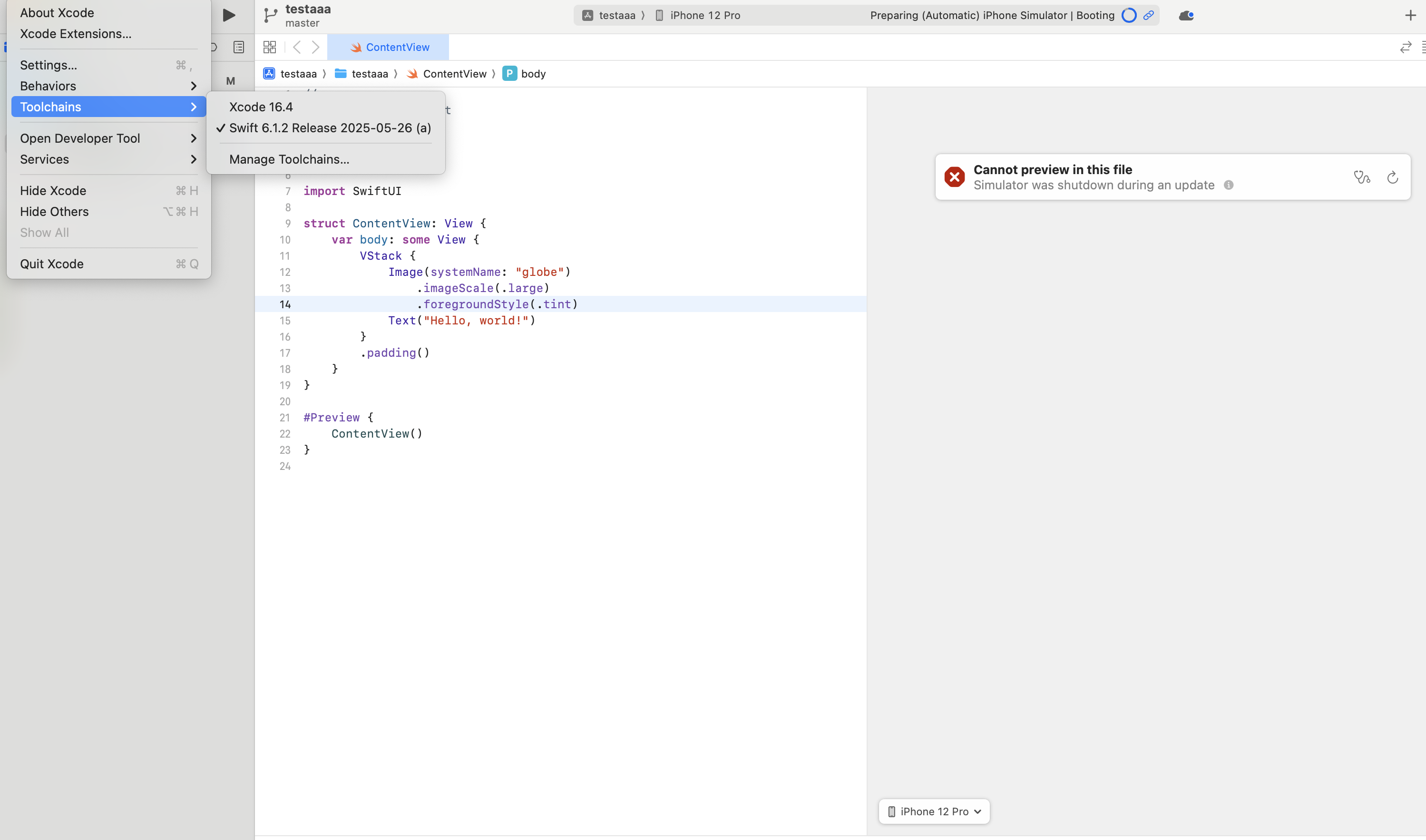Open the related items grid icon
Image resolution: width=1426 pixels, height=840 pixels.
click(x=270, y=47)
